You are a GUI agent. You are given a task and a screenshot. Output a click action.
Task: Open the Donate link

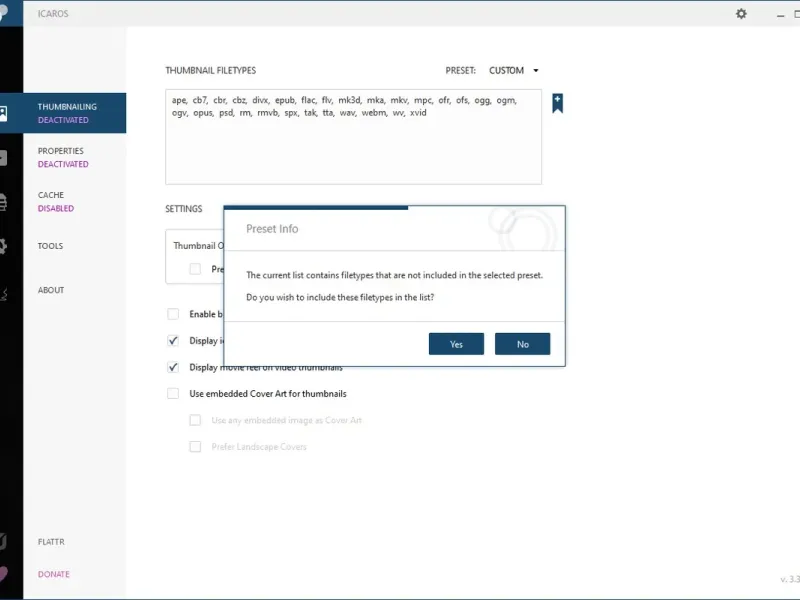(x=54, y=574)
